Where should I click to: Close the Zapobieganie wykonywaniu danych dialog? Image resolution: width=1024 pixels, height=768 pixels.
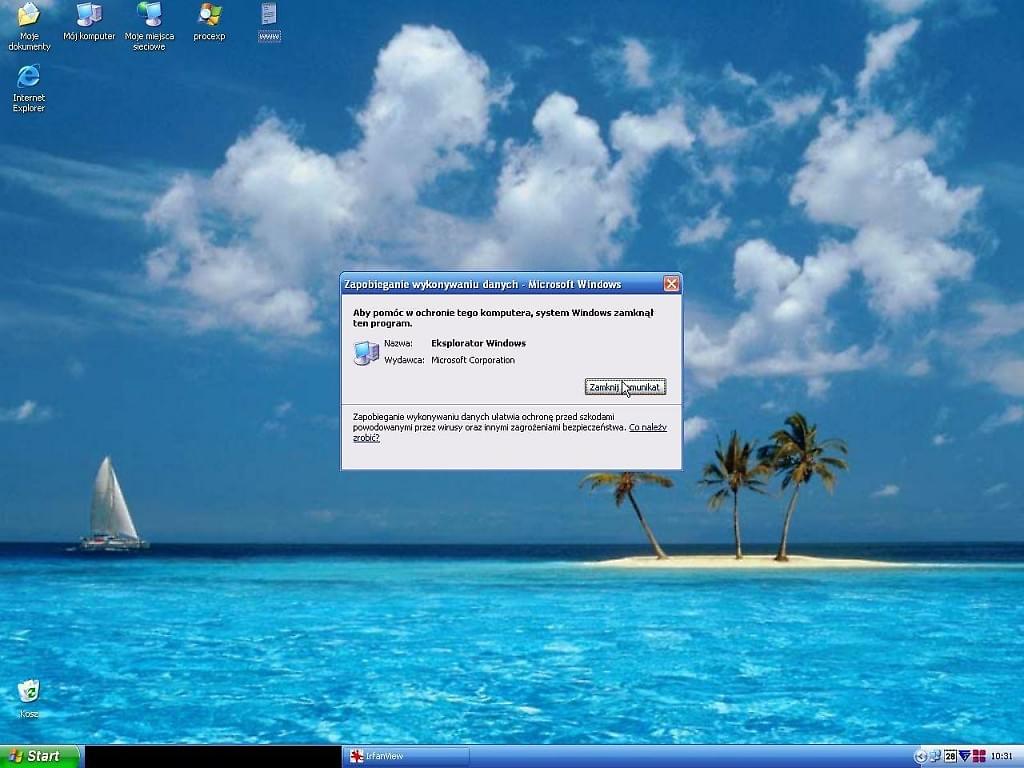(x=671, y=283)
